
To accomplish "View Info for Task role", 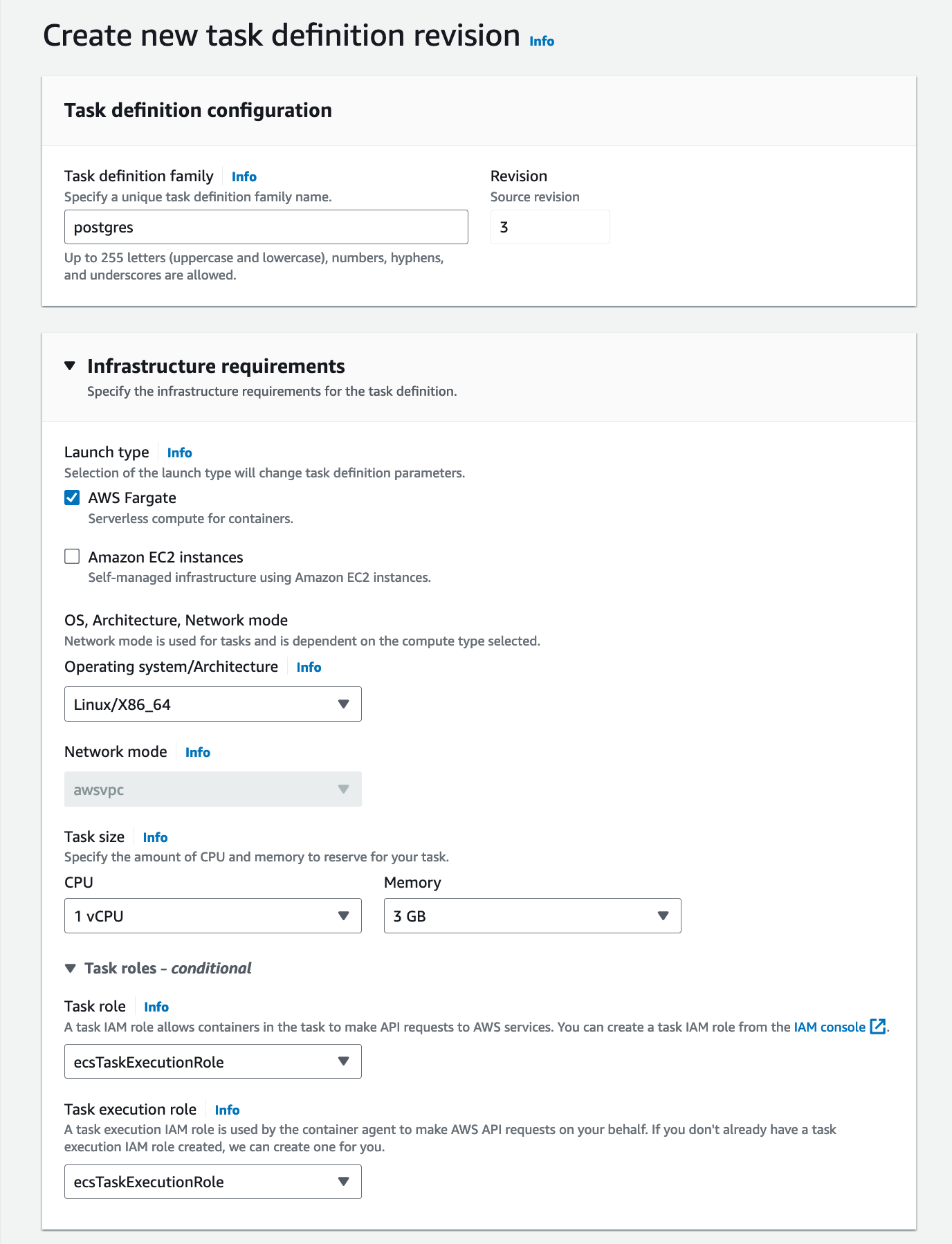I will (x=156, y=1007).
